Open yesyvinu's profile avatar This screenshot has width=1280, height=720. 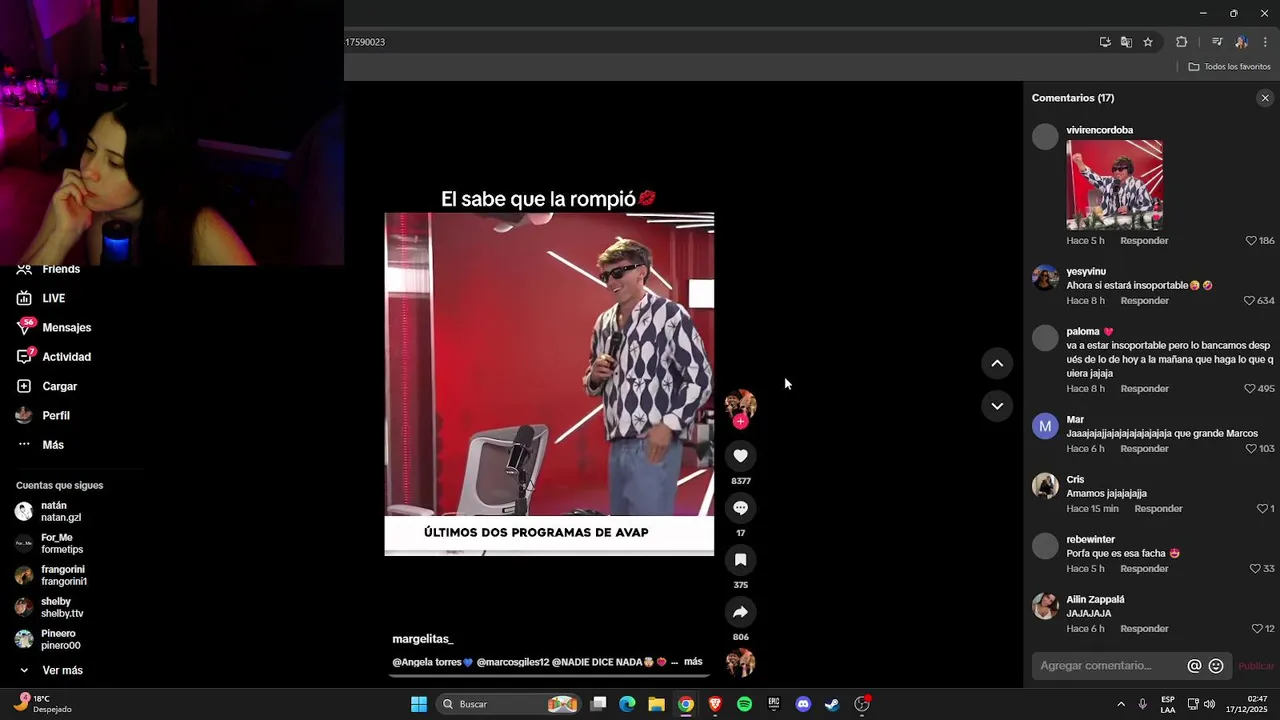[1045, 277]
